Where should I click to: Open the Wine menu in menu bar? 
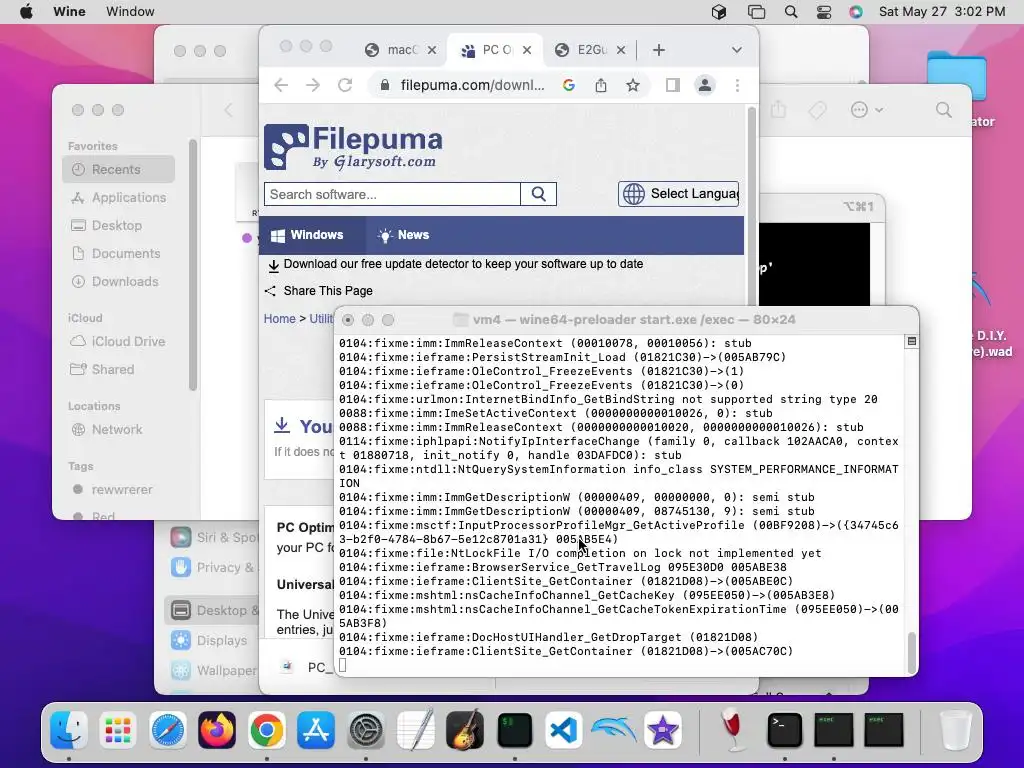pos(69,12)
